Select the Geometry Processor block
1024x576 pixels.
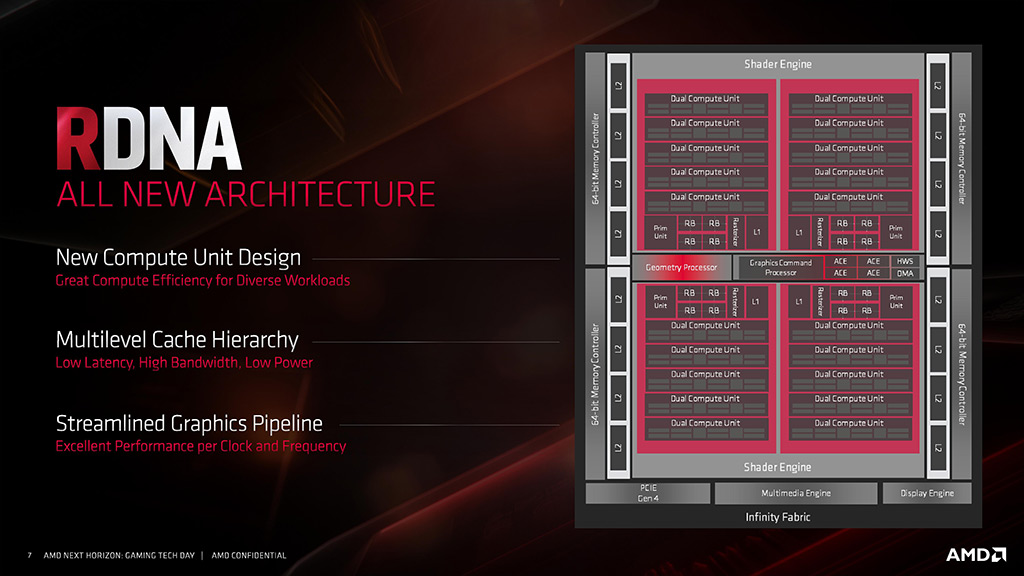(681, 267)
